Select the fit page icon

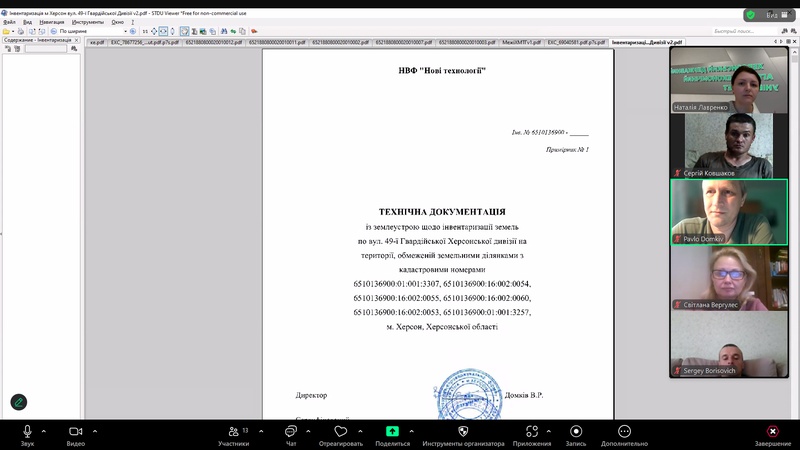tap(154, 31)
